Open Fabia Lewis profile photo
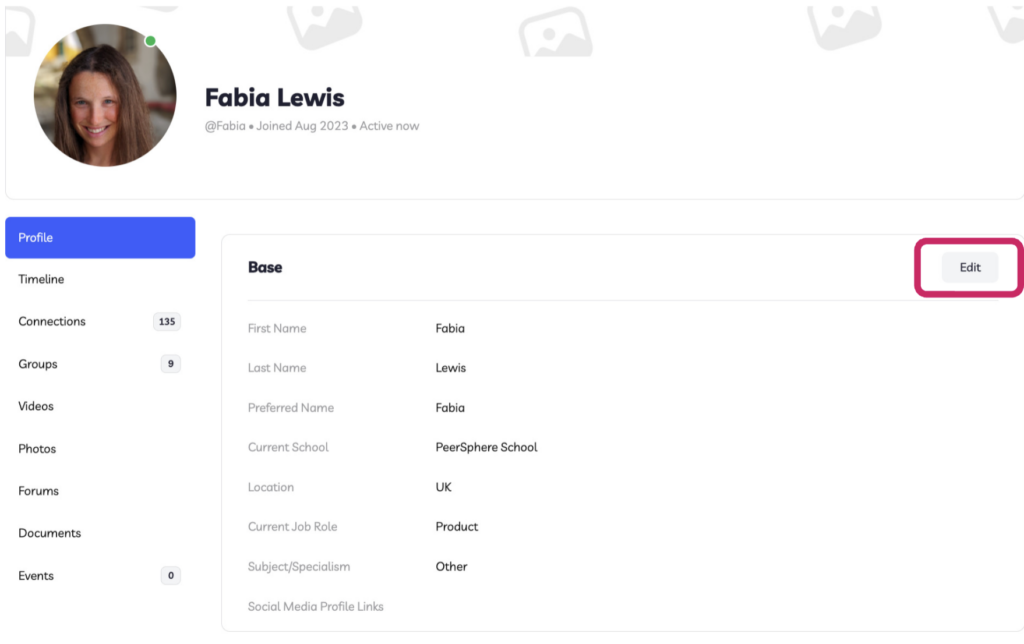Viewport: 1024px width, 644px height. tap(105, 96)
